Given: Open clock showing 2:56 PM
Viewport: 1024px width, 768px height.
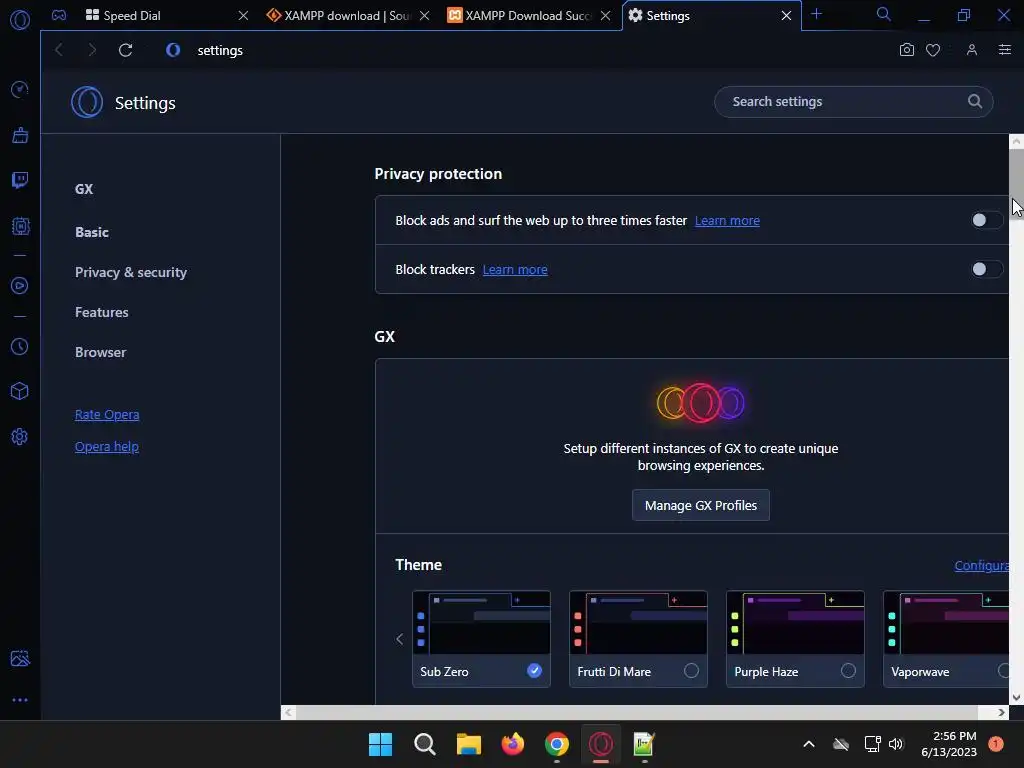Looking at the screenshot, I should point(949,744).
